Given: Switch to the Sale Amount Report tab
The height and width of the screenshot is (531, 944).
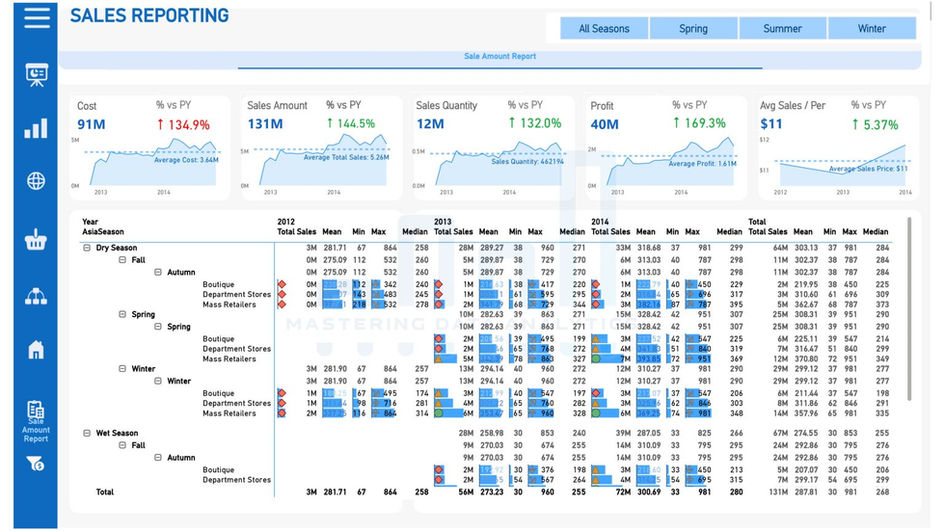Looking at the screenshot, I should pos(500,56).
